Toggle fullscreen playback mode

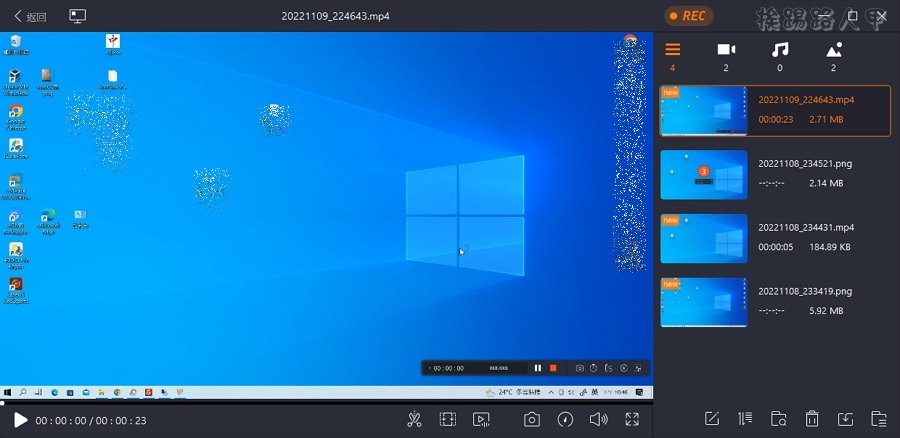pos(632,420)
